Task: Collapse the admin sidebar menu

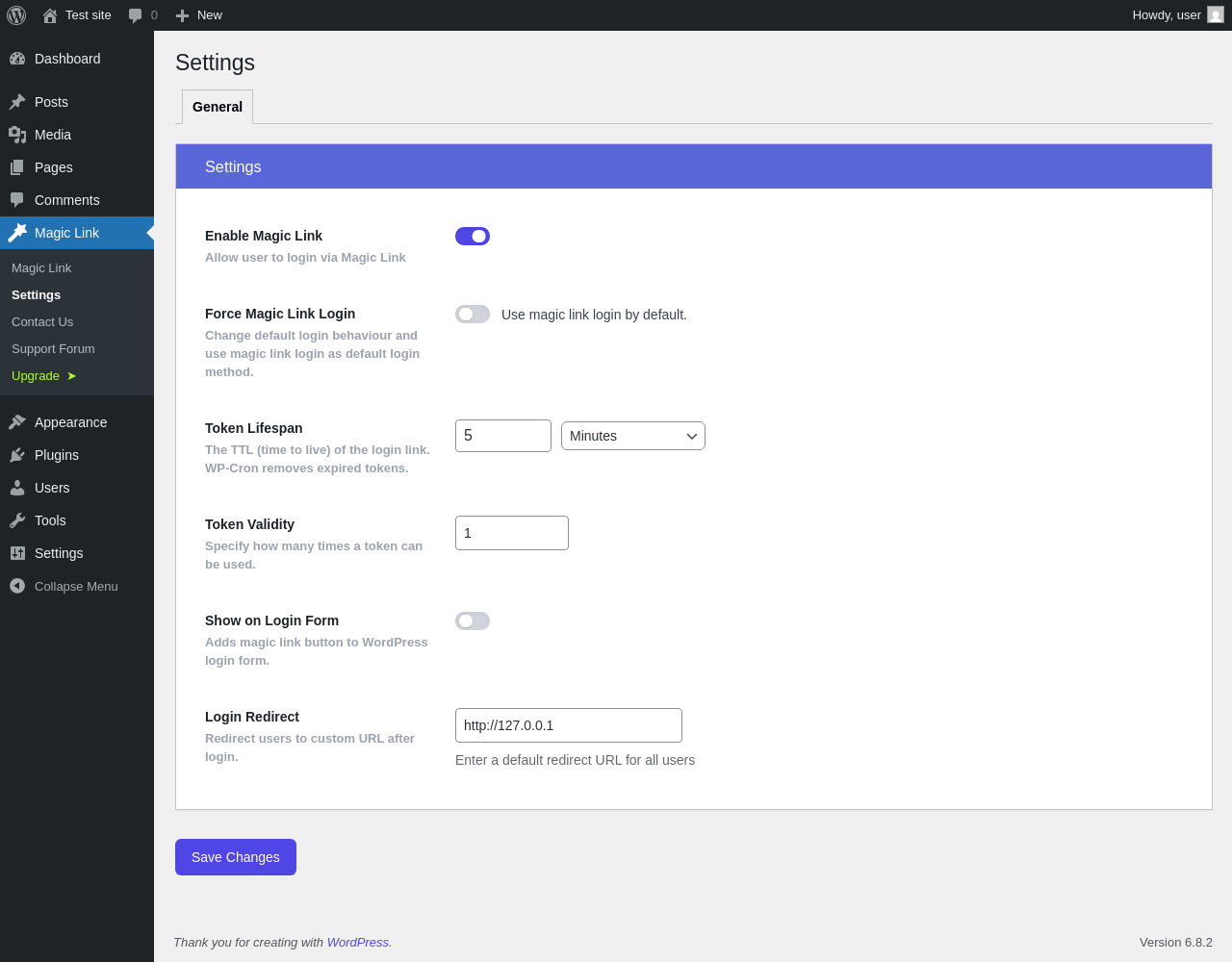Action: (64, 586)
